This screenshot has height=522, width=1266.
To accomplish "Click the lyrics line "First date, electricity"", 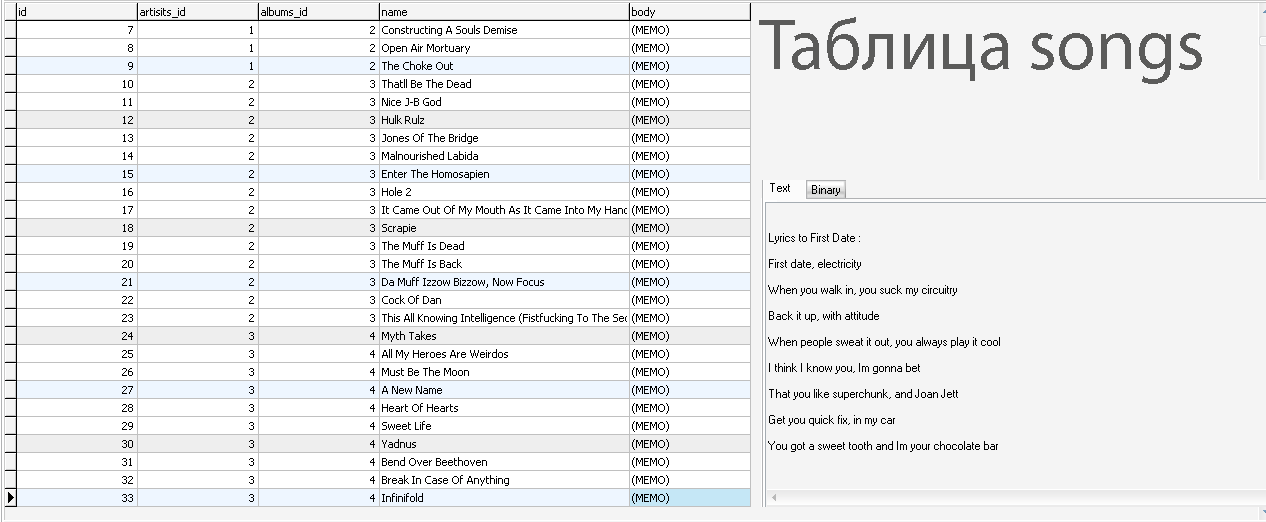I will click(815, 264).
